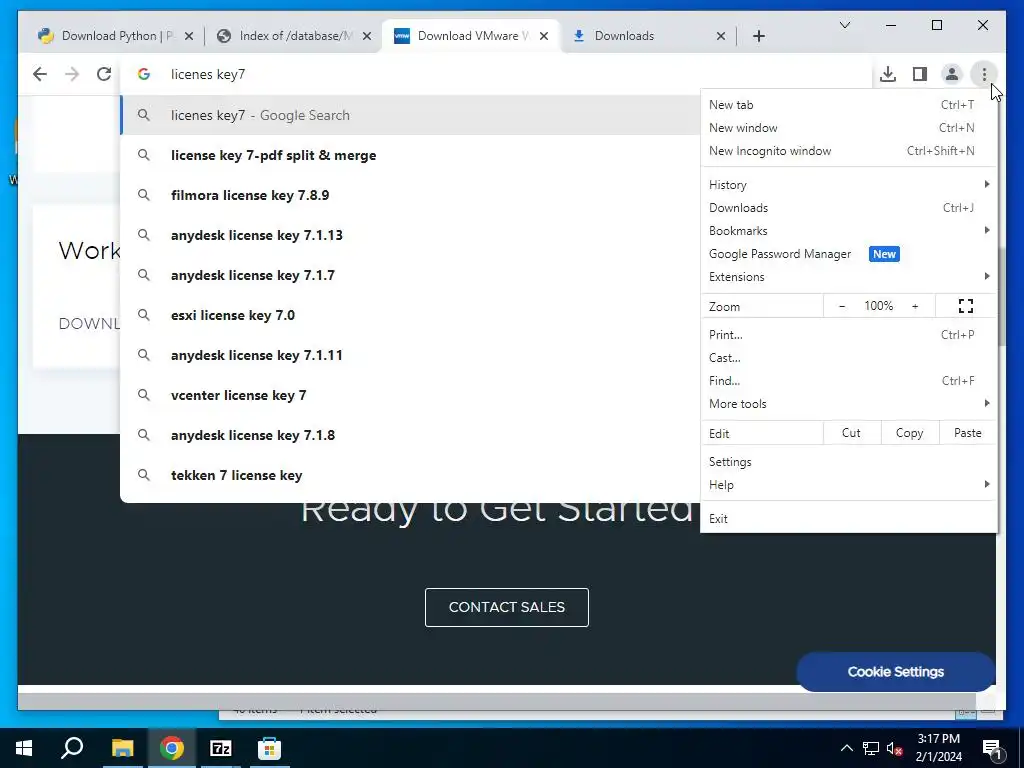Open a New Incognito window

848,151
